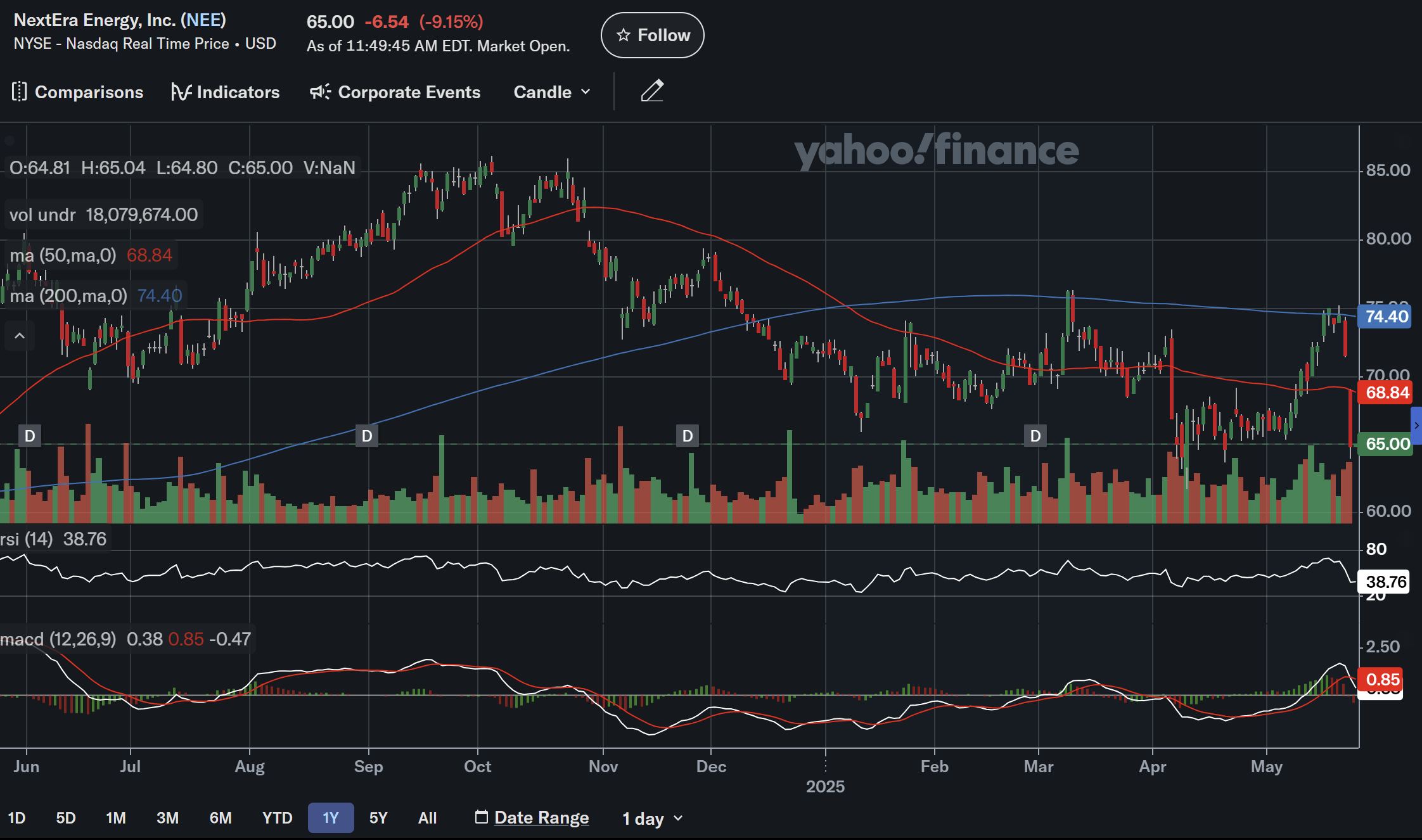
Task: Click the late-November dividend D marker
Action: [x=688, y=436]
